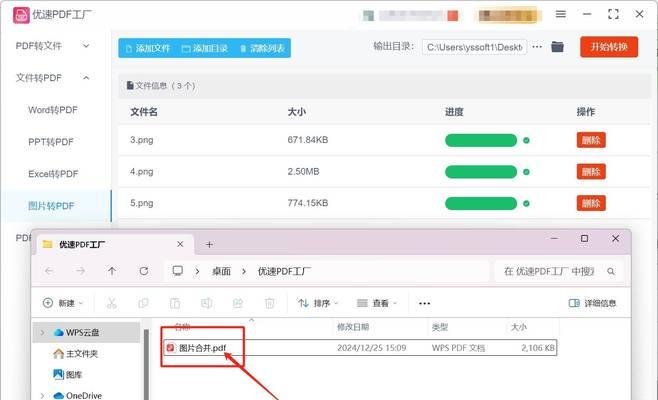Image resolution: width=658 pixels, height=400 pixels.
Task: Select Word转PDF in sidebar
Action: point(53,110)
